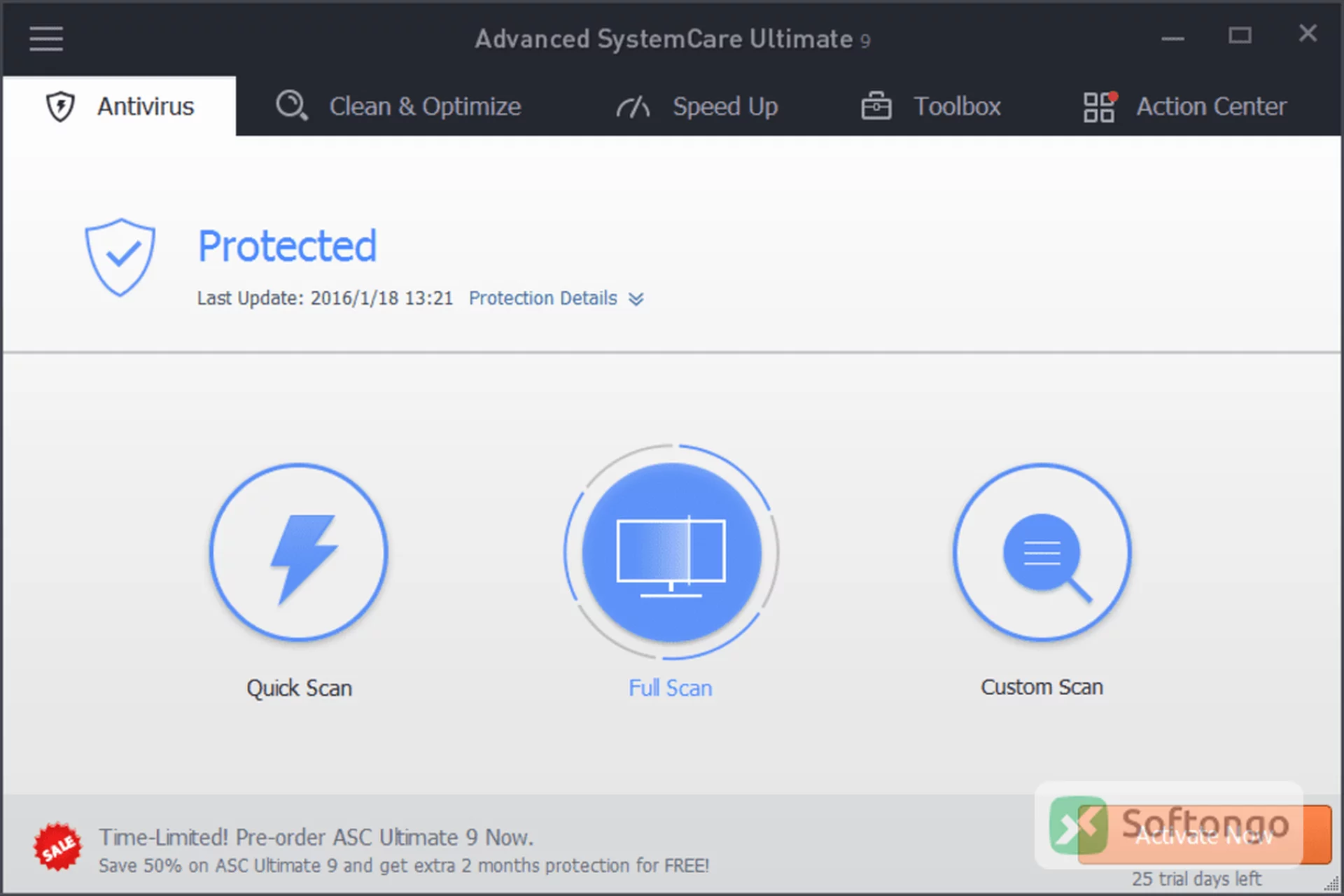Open the hamburger main menu

point(46,38)
